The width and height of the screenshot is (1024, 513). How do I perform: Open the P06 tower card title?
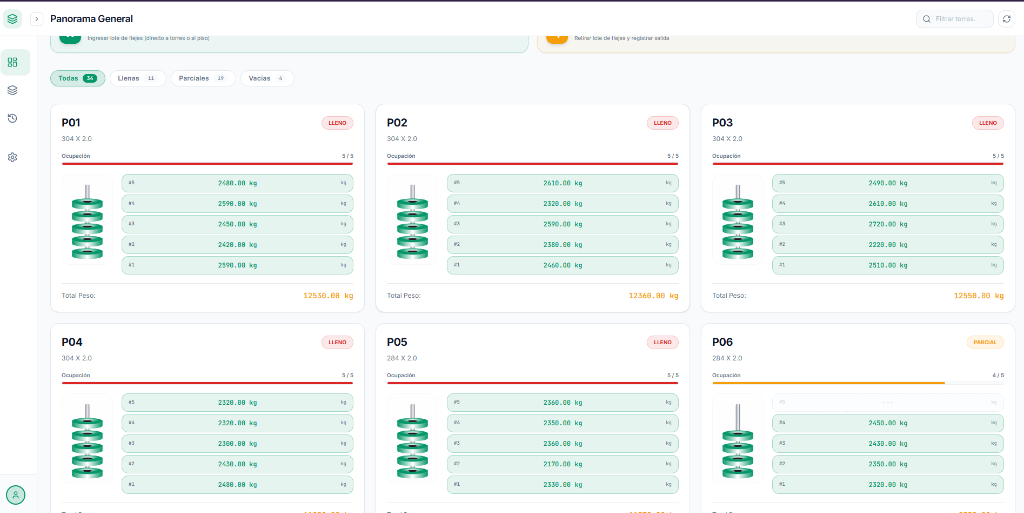coord(722,342)
